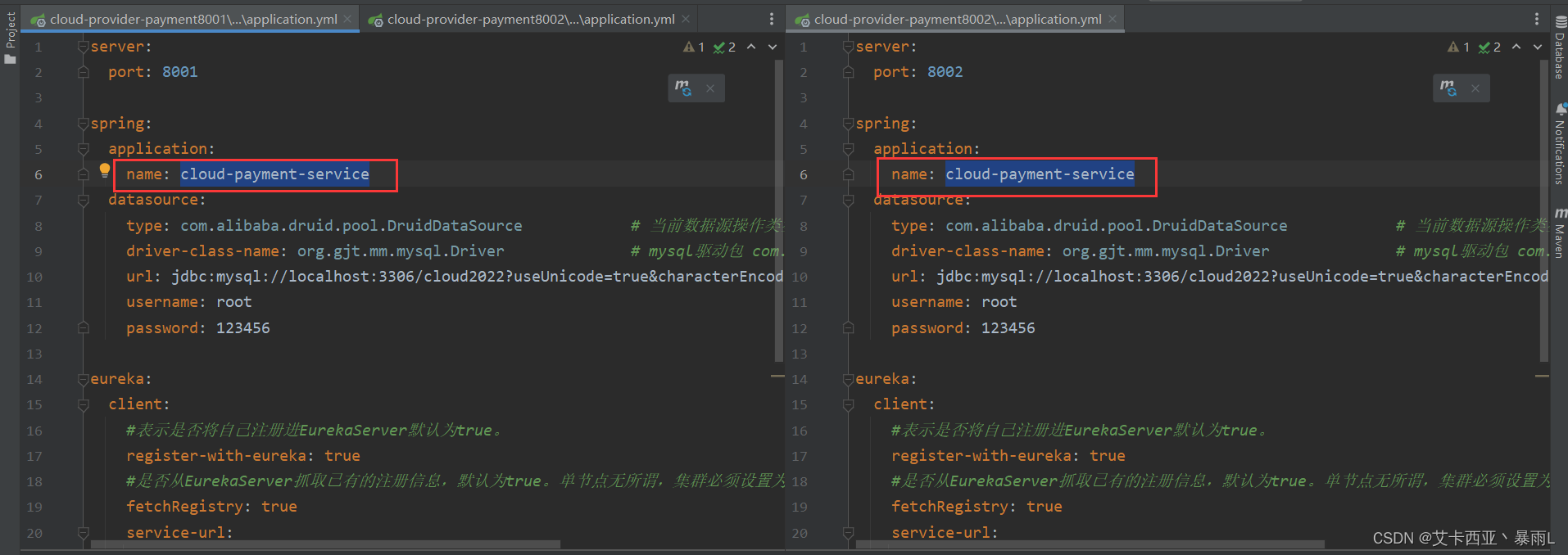The width and height of the screenshot is (1568, 555).
Task: Go to next highlighted error in 8001 editor
Action: coord(773,47)
